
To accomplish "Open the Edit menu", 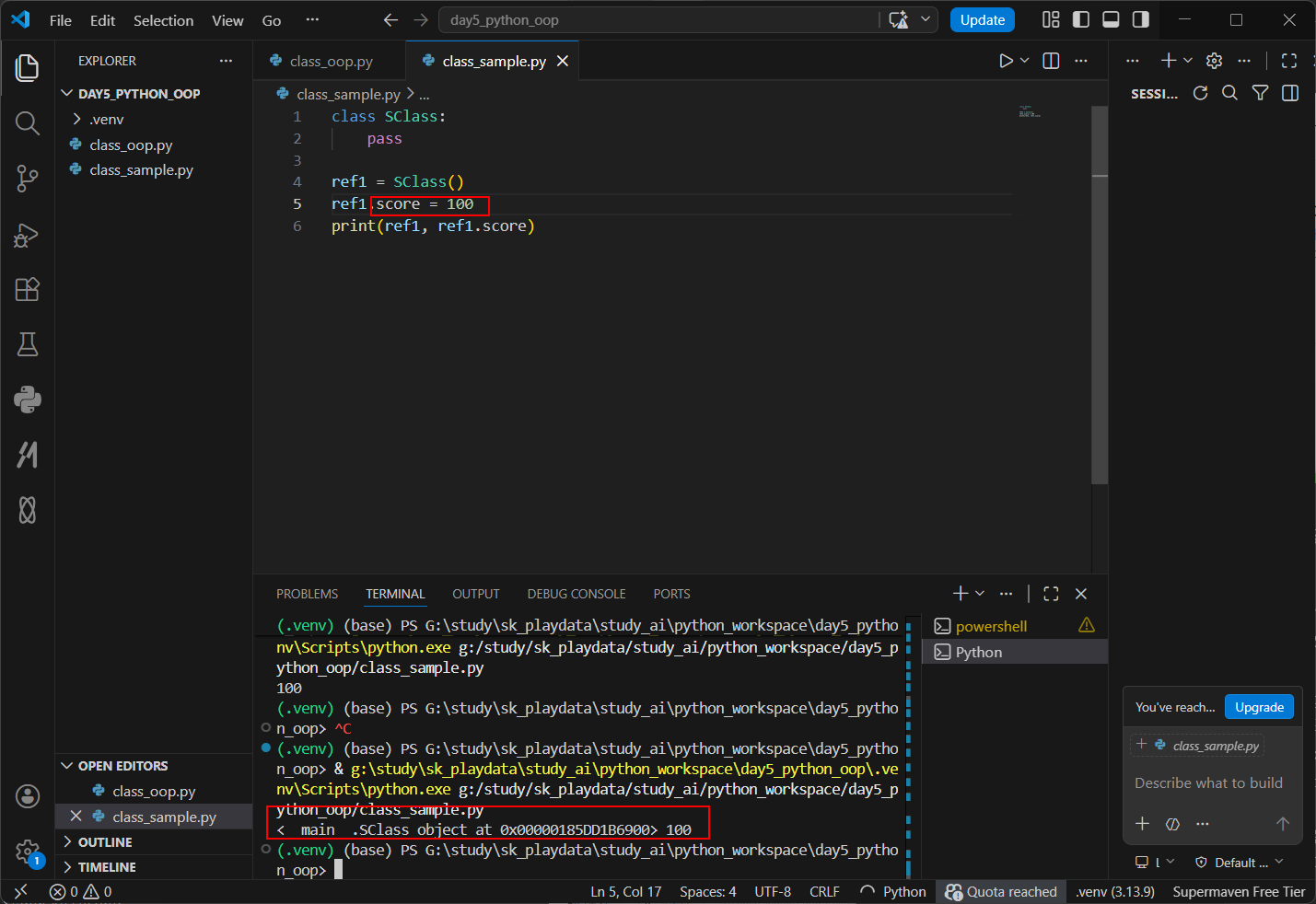I will tap(102, 20).
